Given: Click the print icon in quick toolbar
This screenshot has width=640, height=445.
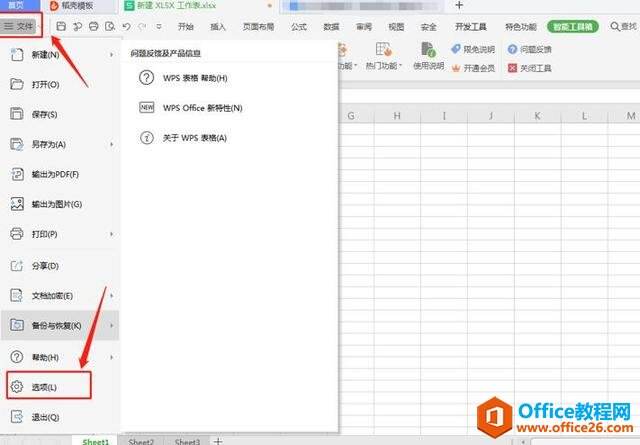Looking at the screenshot, I should click(x=93, y=27).
